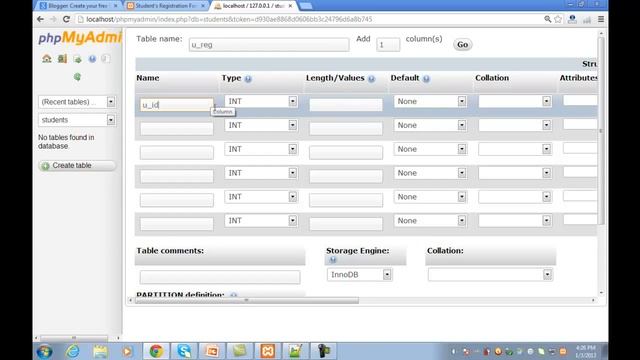This screenshot has height=360, width=640.
Task: Close the Student's Registration tab
Action: (x=202, y=6)
